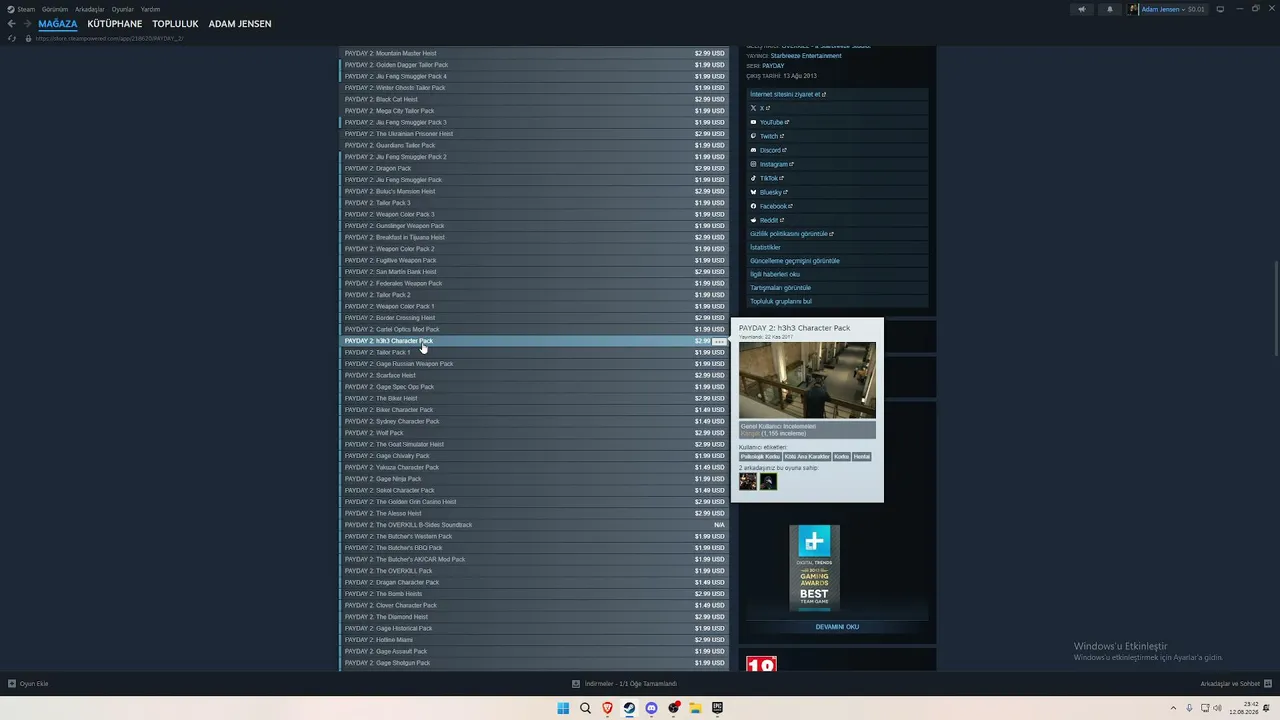Switch to the TOPLULUK tab
This screenshot has width=1280, height=720.
click(x=175, y=24)
